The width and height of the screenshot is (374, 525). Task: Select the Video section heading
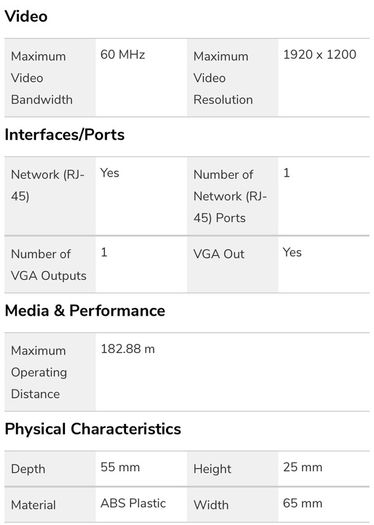point(26,16)
